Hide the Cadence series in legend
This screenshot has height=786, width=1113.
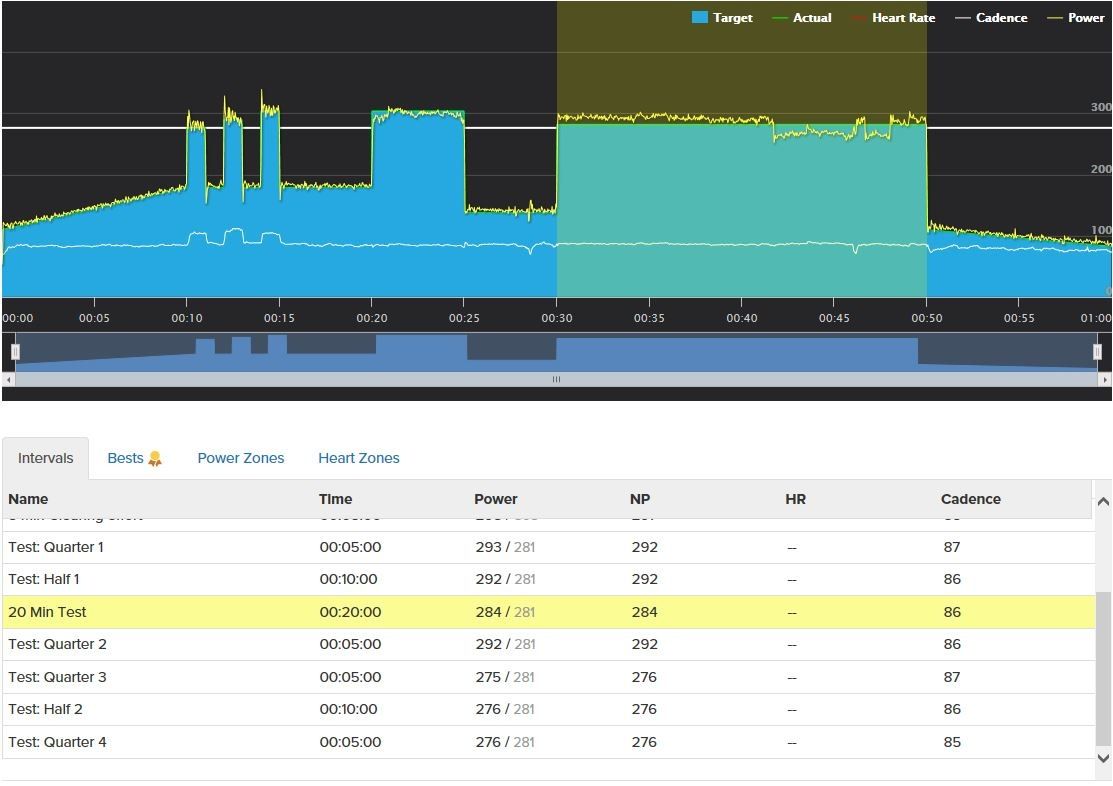tap(991, 18)
